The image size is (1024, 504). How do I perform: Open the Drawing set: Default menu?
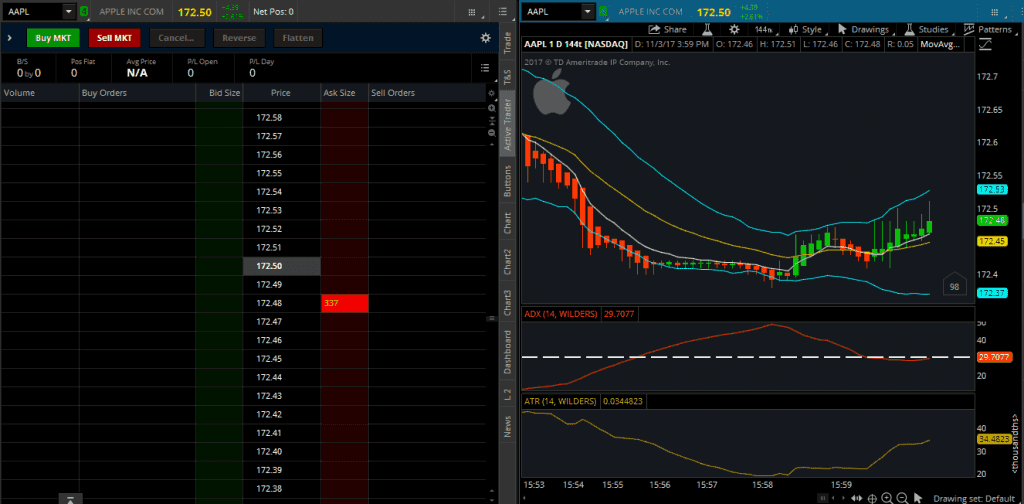(x=974, y=499)
